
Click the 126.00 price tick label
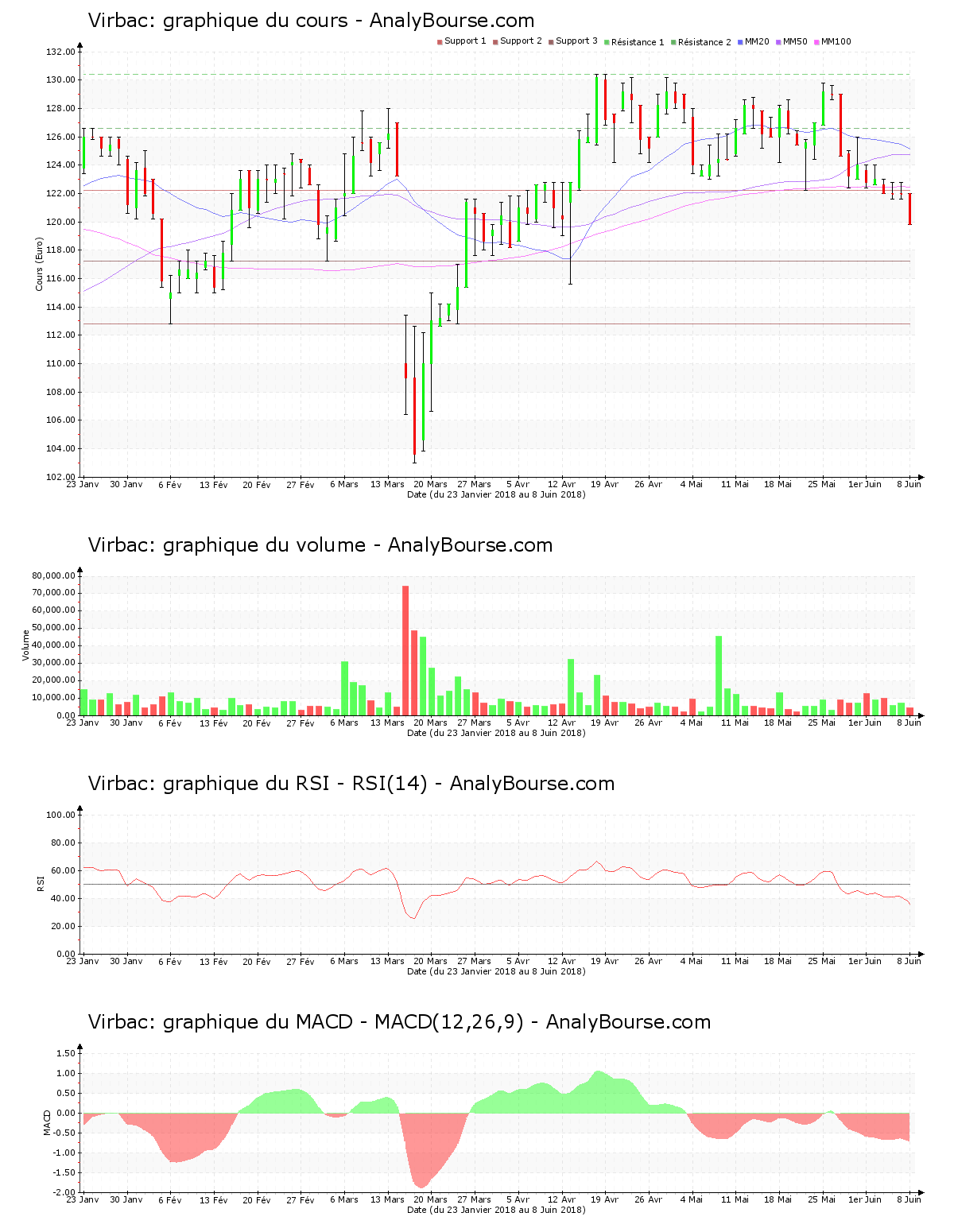tap(60, 137)
